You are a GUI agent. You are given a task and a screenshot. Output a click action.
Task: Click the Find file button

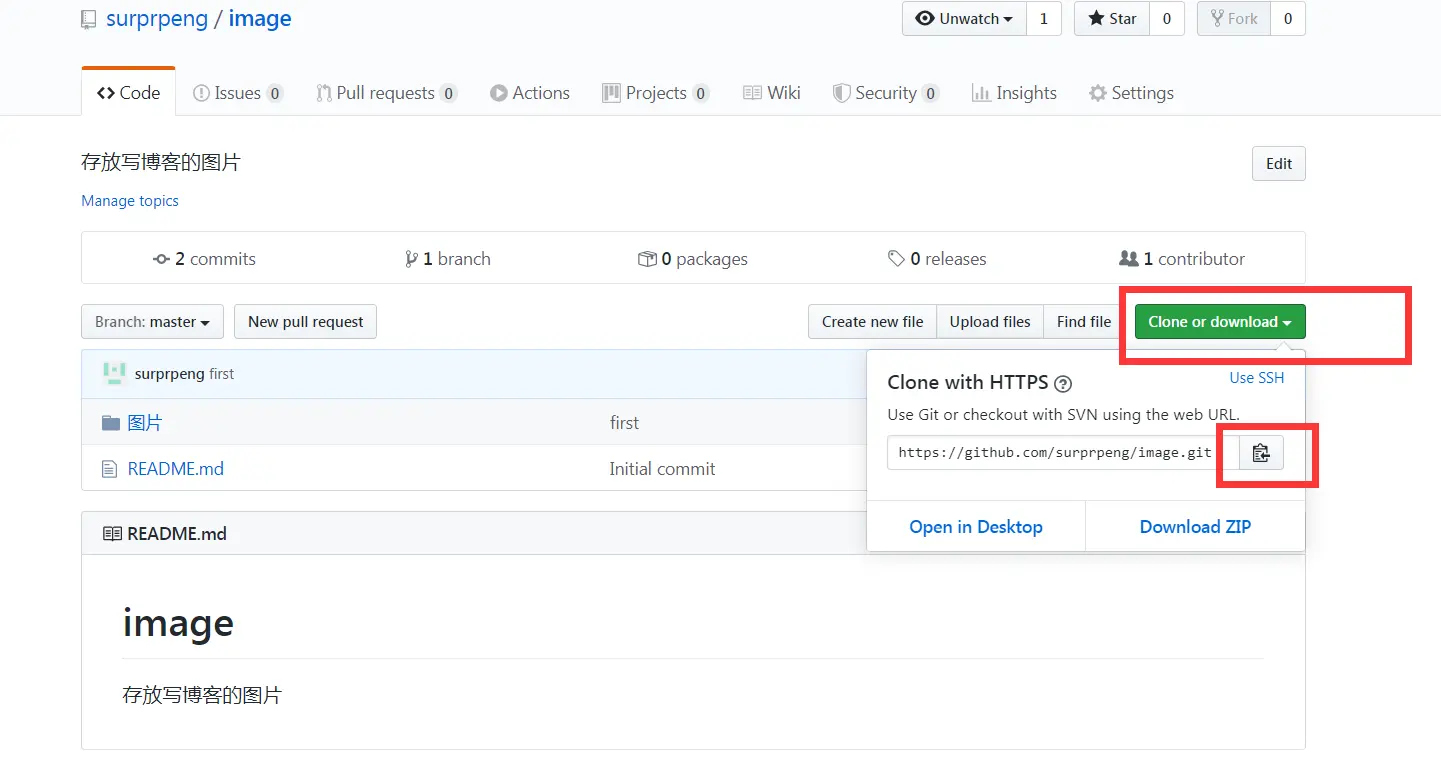(x=1084, y=322)
